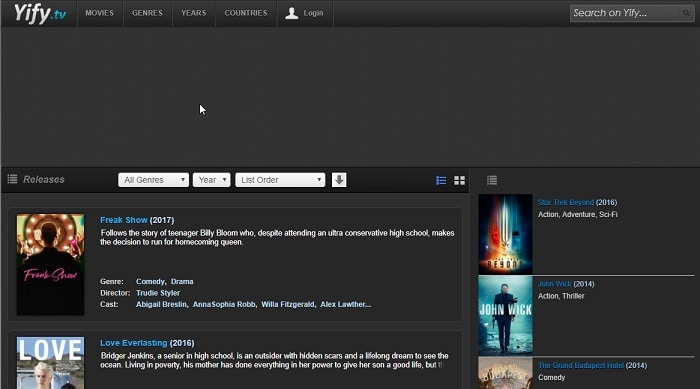This screenshot has height=389, width=700.
Task: Click the 'Action, Adventure, Sci-Fi' genre text
Action: 578,214
